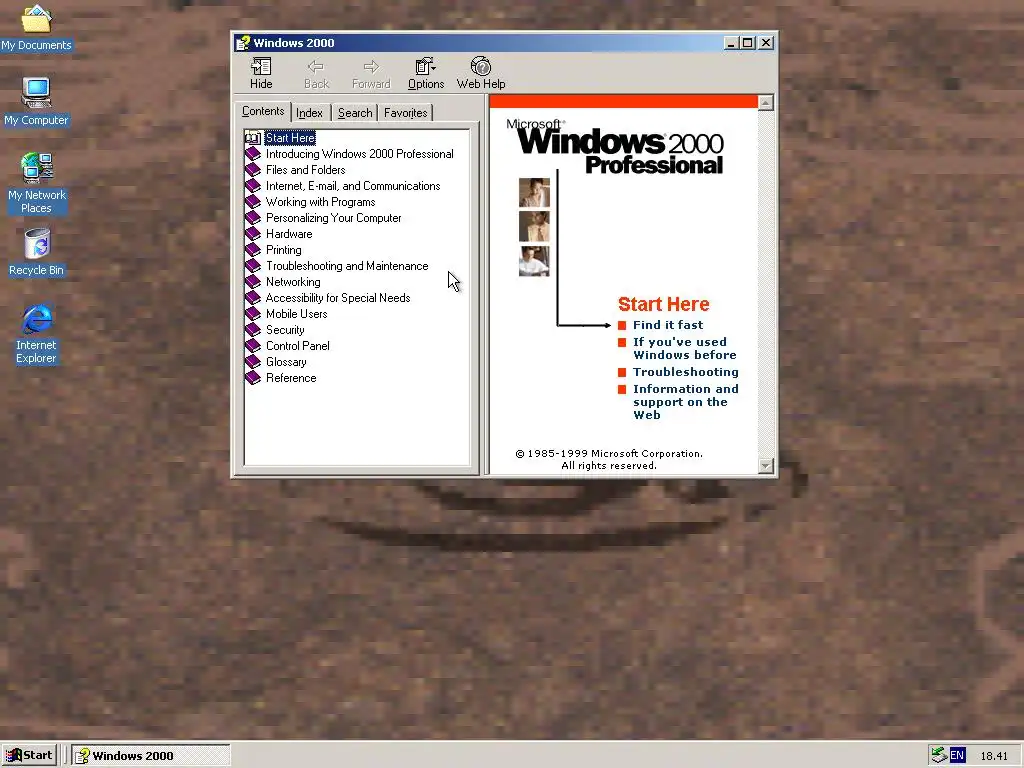Viewport: 1024px width, 768px height.
Task: Select the My Network Places desktop icon
Action: tap(37, 183)
